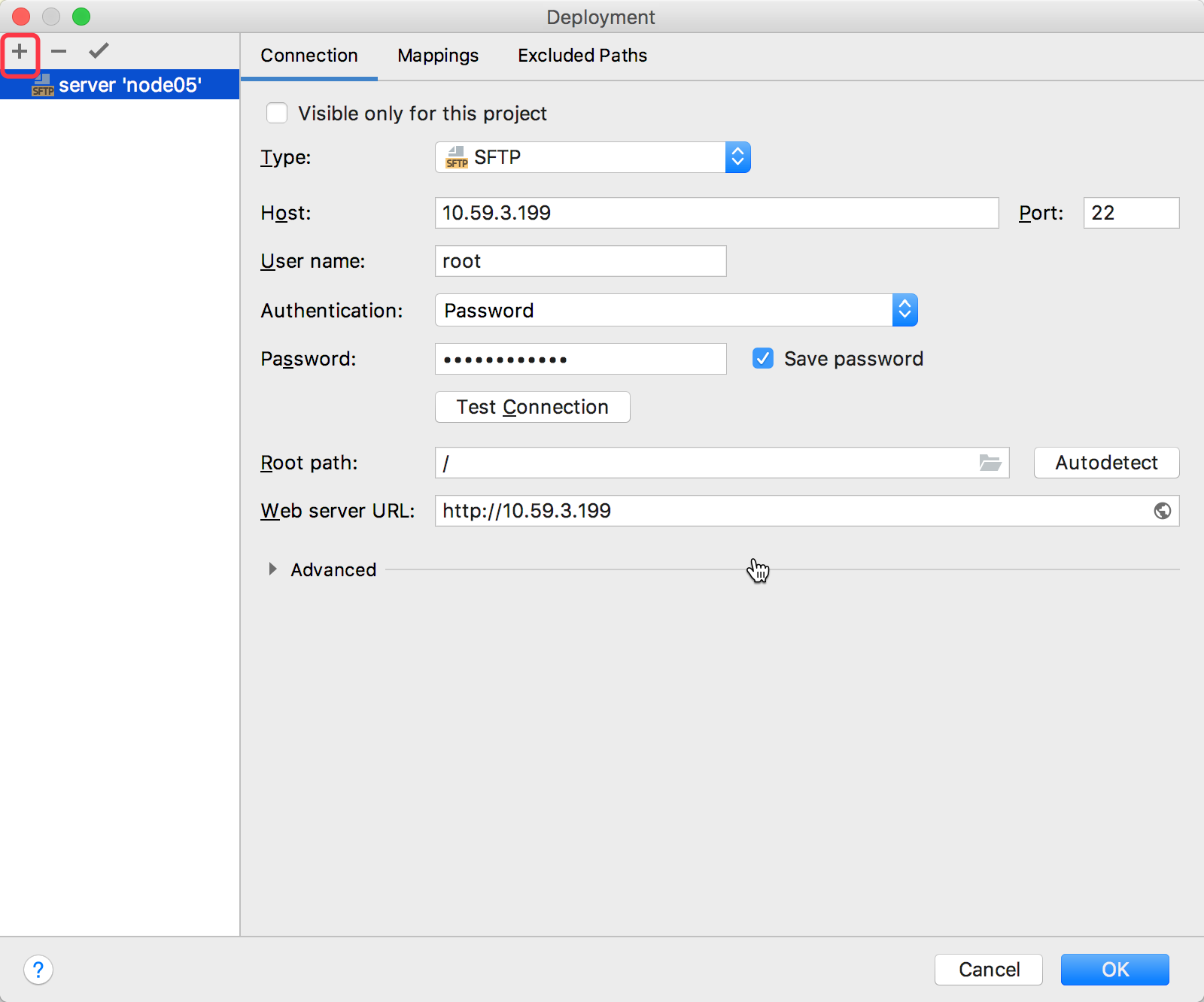Switch to the Mappings tab
This screenshot has height=1002, width=1204.
(x=438, y=56)
